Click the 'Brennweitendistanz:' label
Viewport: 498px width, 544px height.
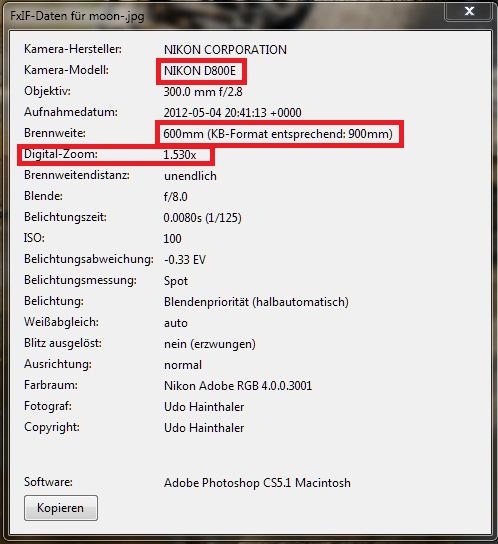tap(77, 175)
